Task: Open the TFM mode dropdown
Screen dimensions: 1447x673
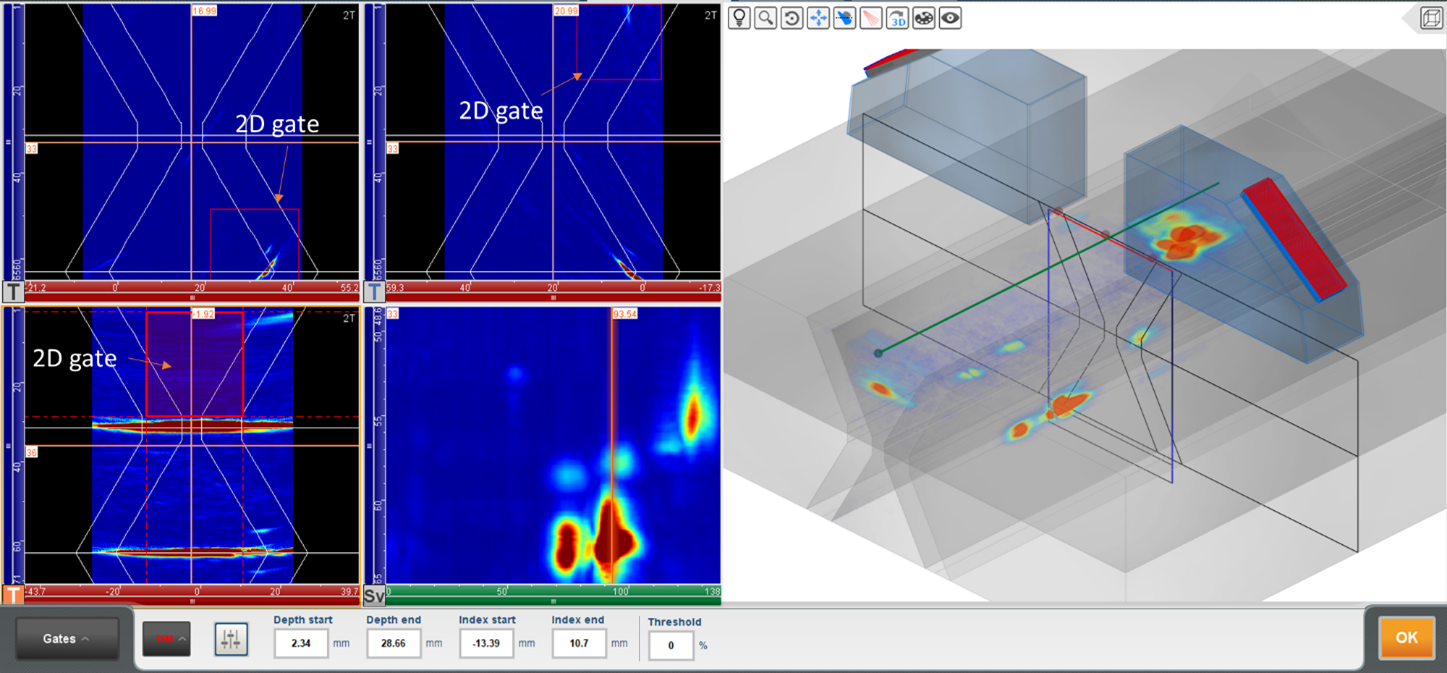Action: click(x=167, y=638)
